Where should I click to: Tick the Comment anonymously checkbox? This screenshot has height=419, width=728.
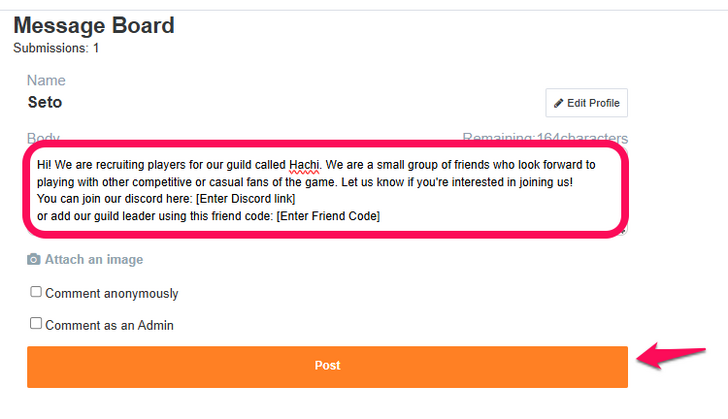click(x=36, y=293)
